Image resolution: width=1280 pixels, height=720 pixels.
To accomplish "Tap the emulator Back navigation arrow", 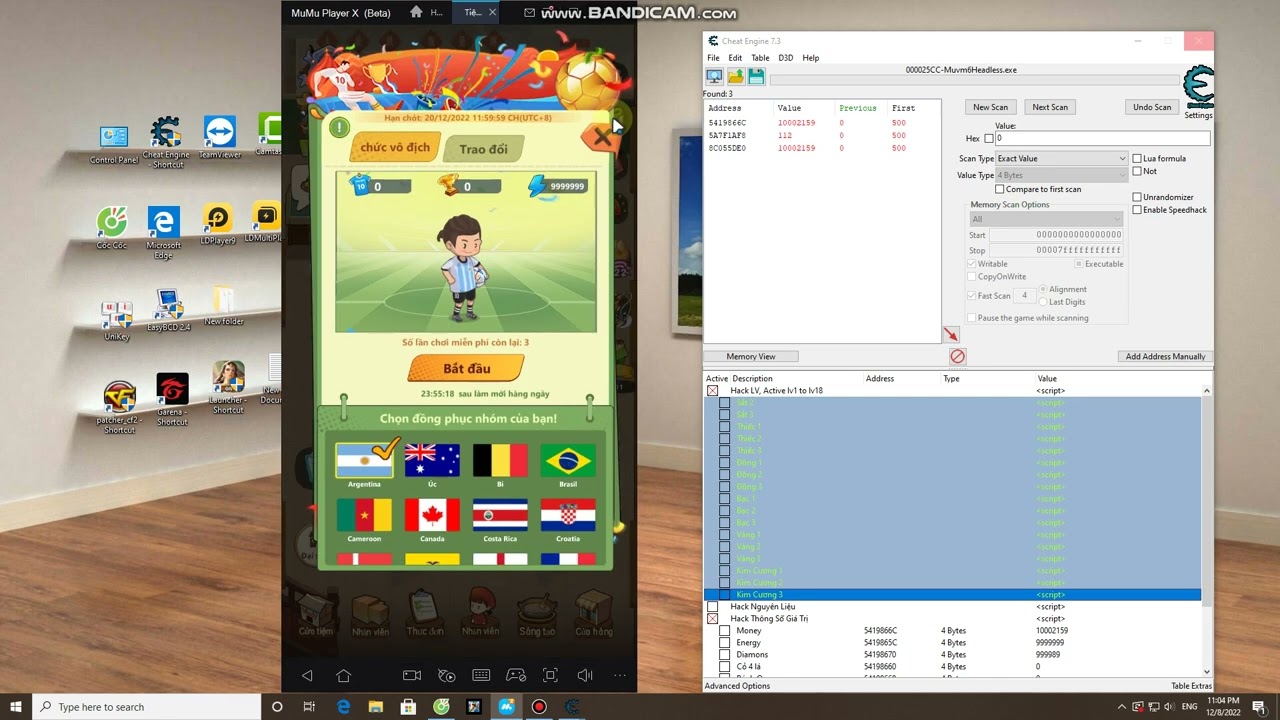I will [307, 676].
